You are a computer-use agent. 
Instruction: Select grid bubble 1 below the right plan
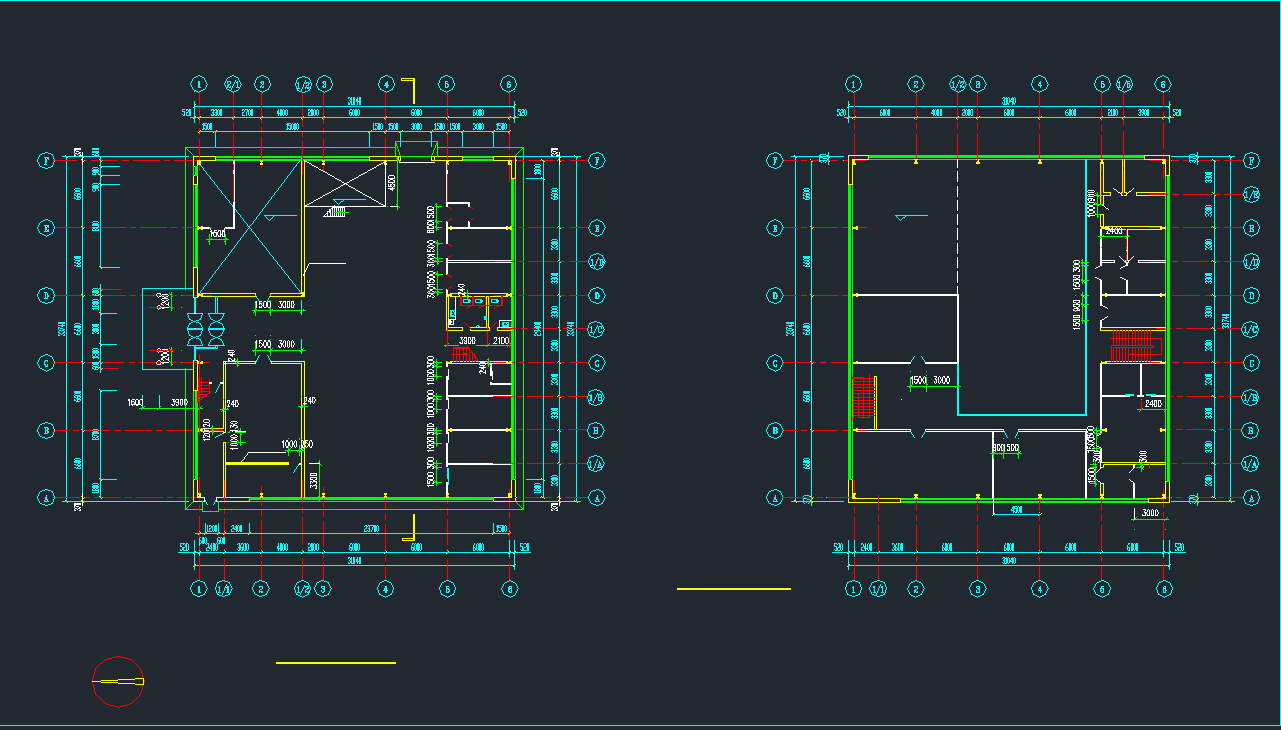(x=853, y=589)
